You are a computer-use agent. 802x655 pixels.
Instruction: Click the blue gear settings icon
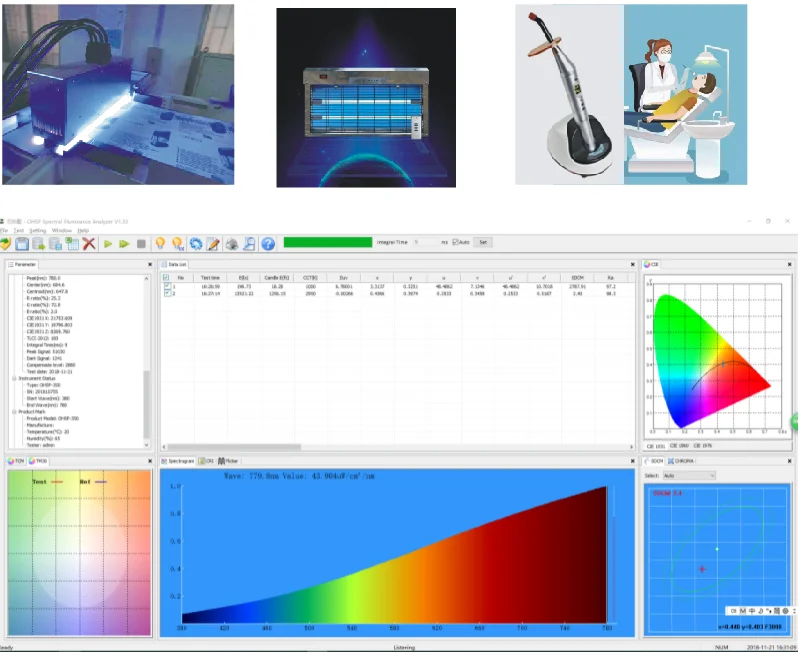pos(195,244)
